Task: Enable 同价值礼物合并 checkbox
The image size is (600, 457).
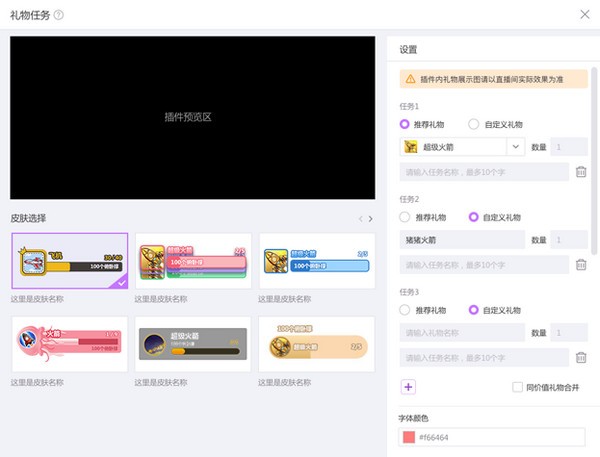Action: (517, 387)
